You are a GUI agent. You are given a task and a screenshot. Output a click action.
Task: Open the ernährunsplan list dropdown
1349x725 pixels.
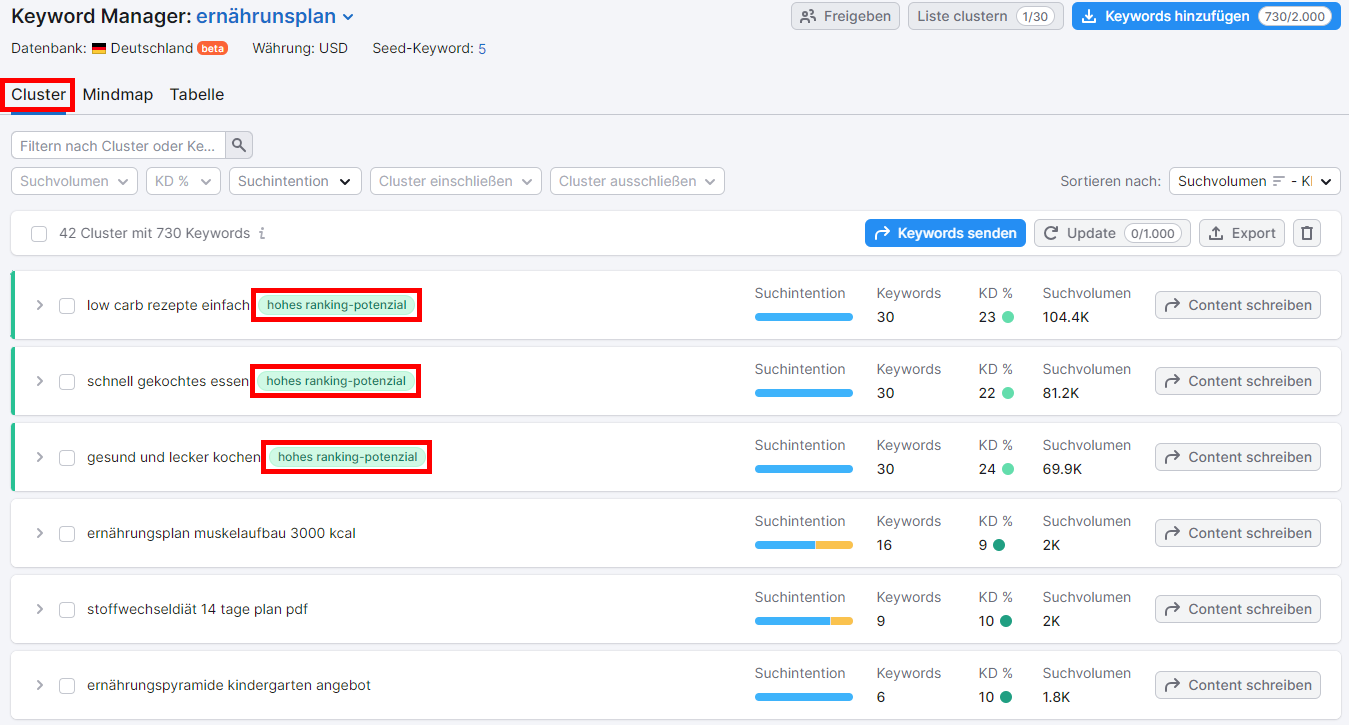[x=275, y=16]
